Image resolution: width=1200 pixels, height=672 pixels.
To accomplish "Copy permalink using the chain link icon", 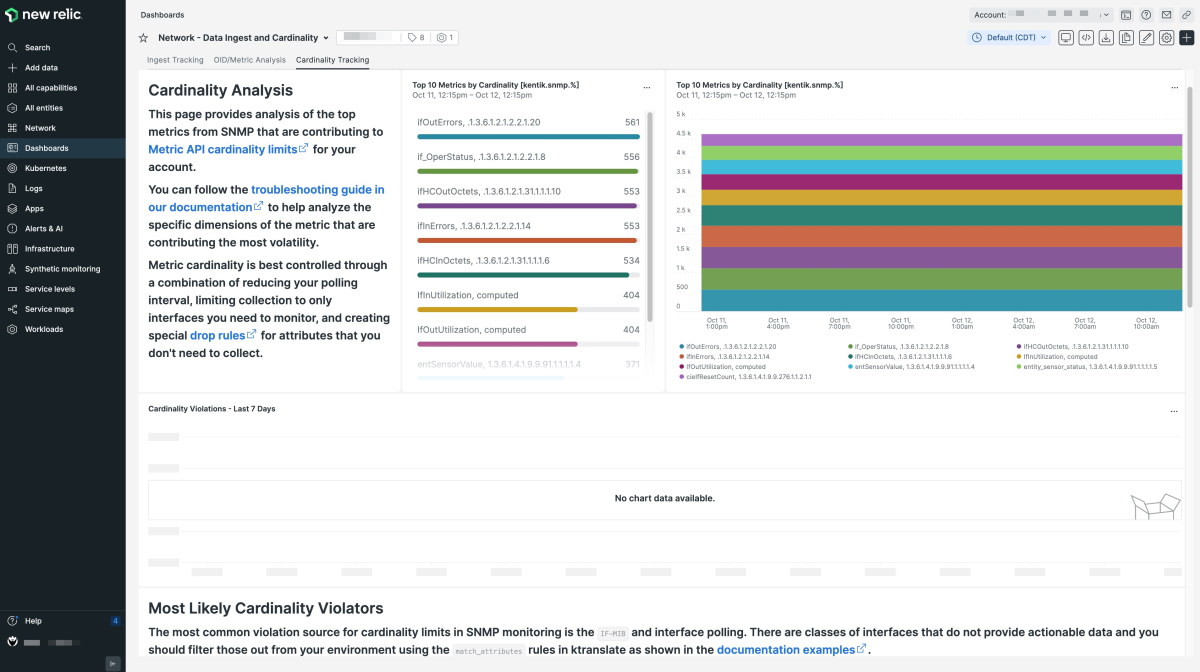I will 1185,15.
